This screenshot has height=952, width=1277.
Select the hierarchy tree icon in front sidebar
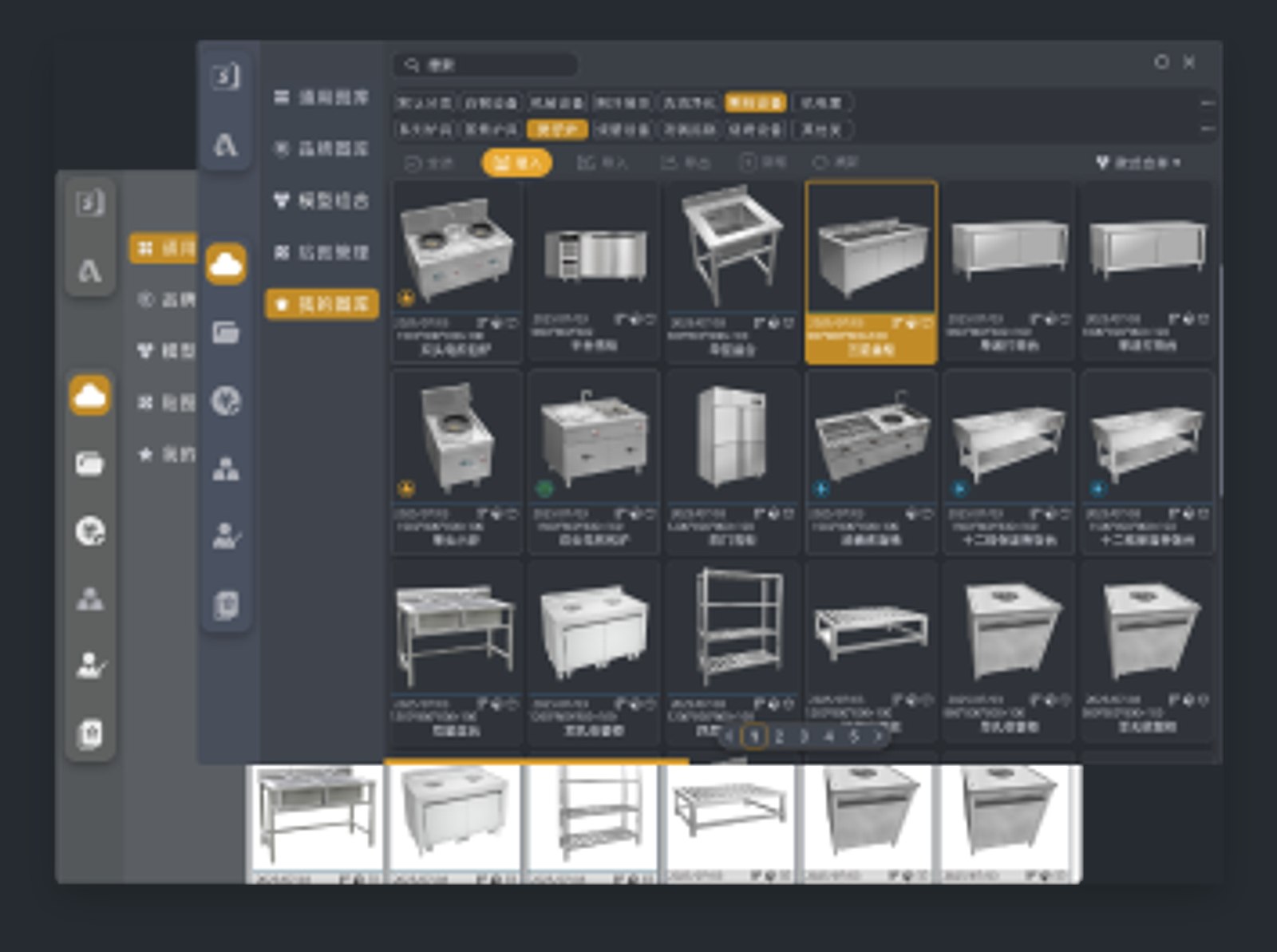point(226,468)
